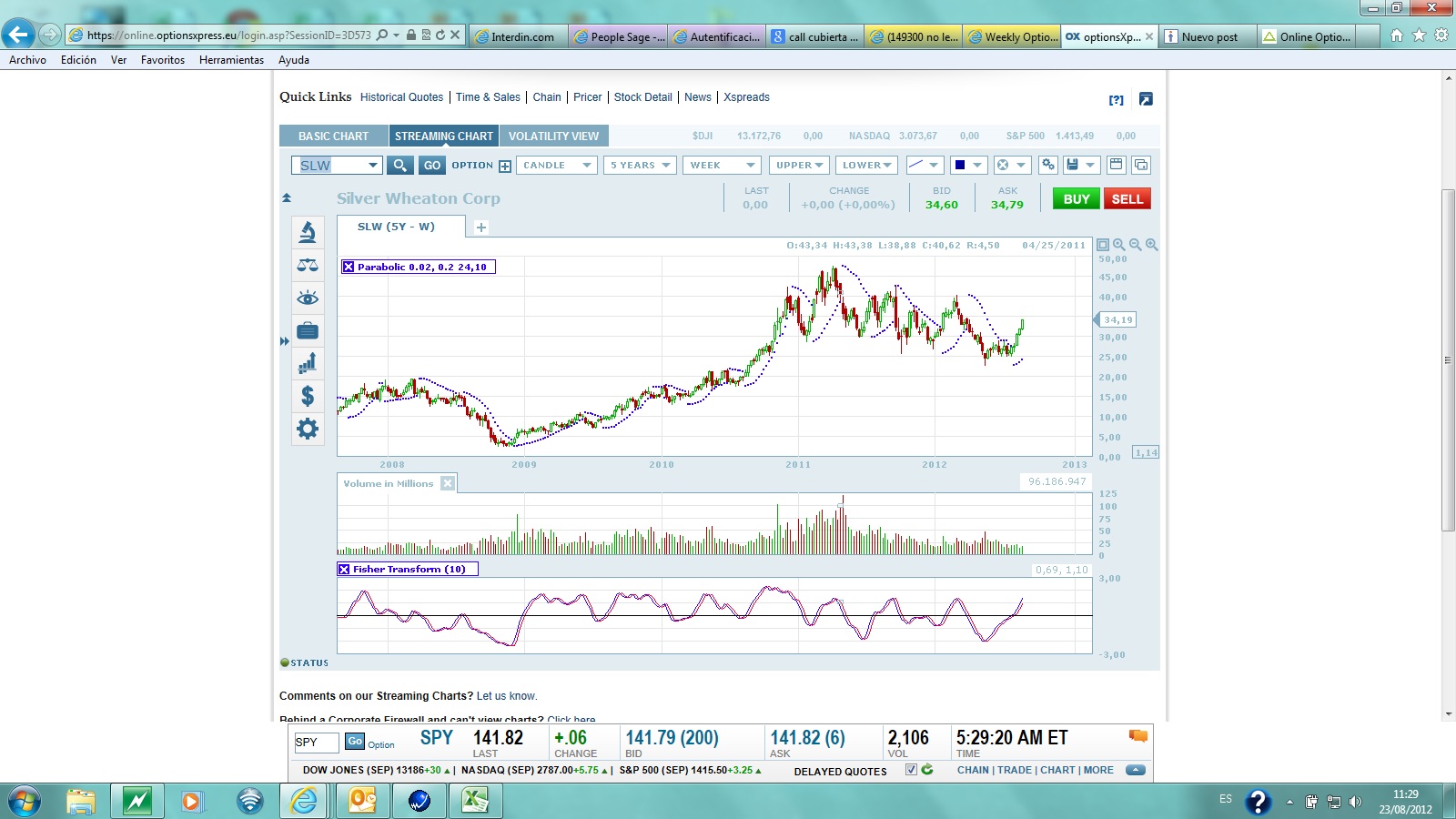This screenshot has width=1456, height=819.
Task: Expand the sidebar with double right arrow
Action: click(x=285, y=341)
